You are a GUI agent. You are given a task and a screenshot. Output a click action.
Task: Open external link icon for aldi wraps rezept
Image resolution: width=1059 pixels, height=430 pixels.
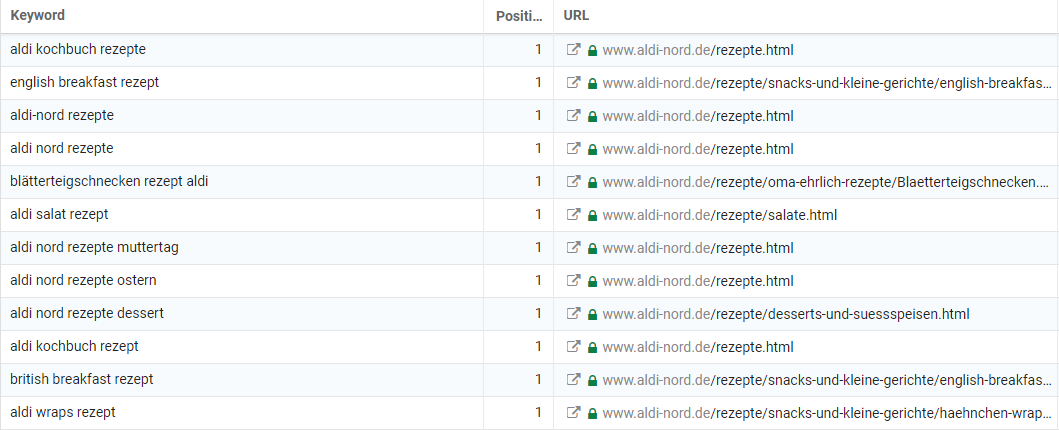[x=573, y=412]
